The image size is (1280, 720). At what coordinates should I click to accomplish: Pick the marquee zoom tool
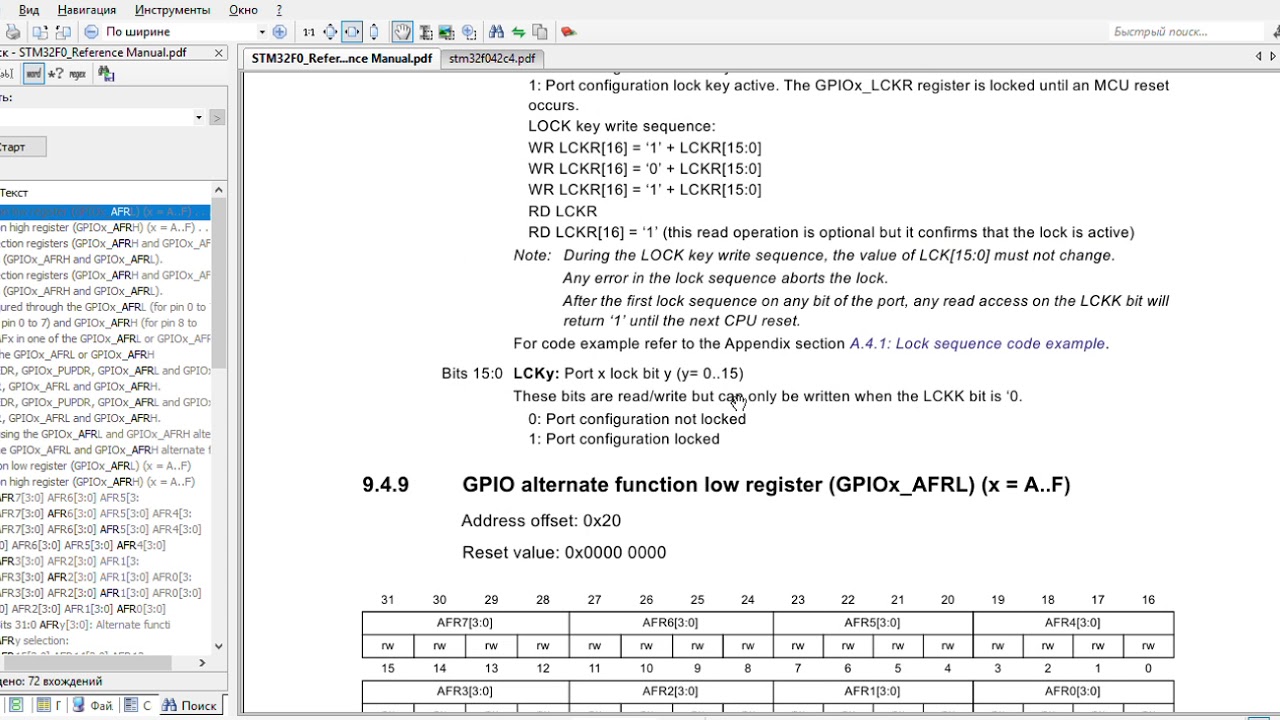pyautogui.click(x=468, y=32)
